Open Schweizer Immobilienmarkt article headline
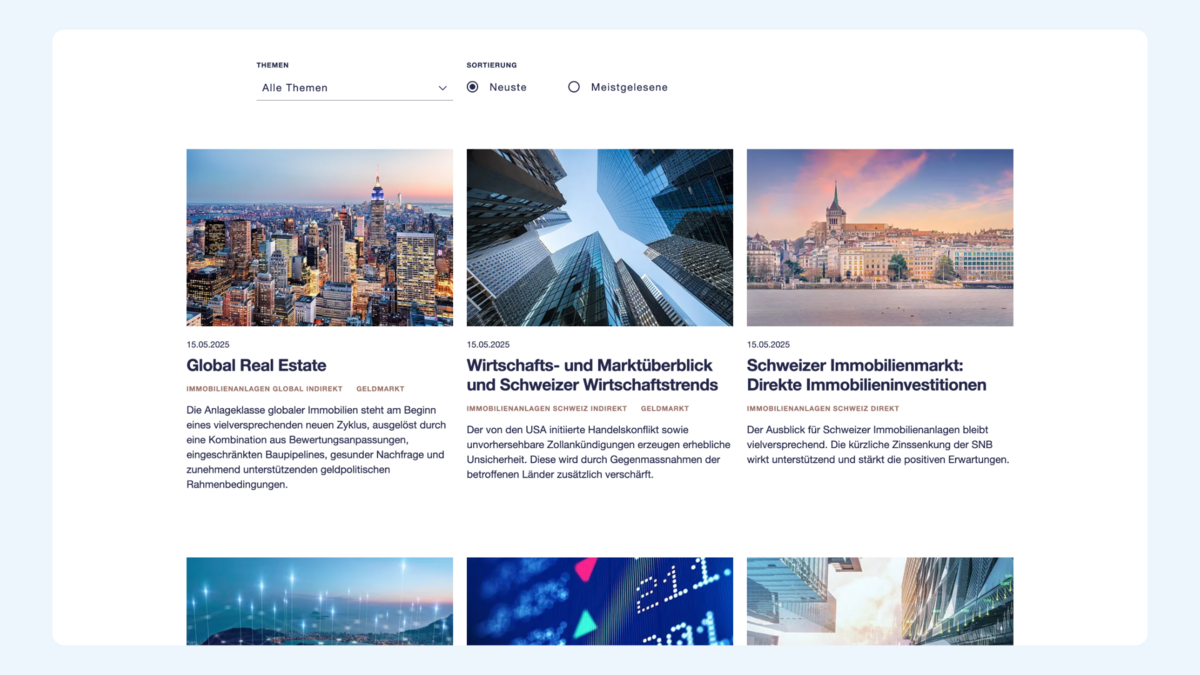The width and height of the screenshot is (1200, 675). click(x=867, y=375)
